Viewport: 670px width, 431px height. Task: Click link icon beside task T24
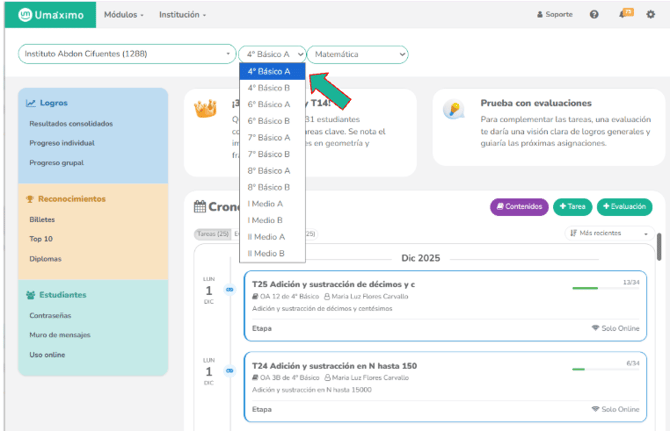click(229, 370)
